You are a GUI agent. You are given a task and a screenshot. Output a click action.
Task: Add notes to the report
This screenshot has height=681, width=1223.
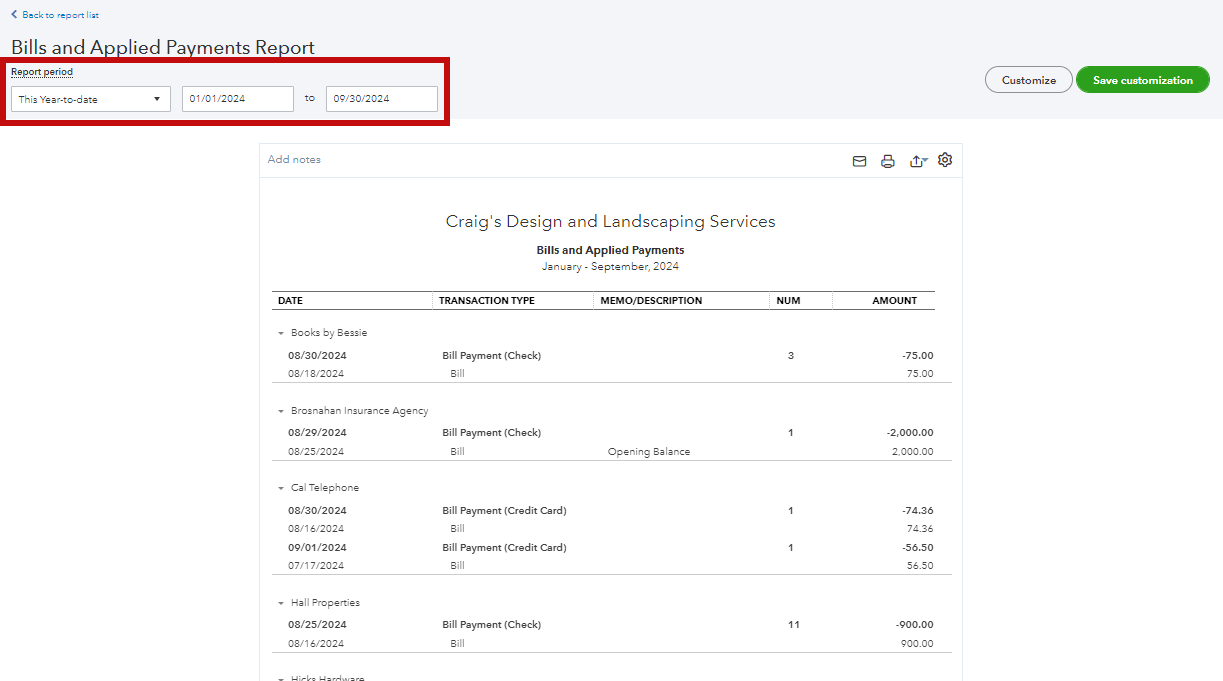[x=294, y=160]
